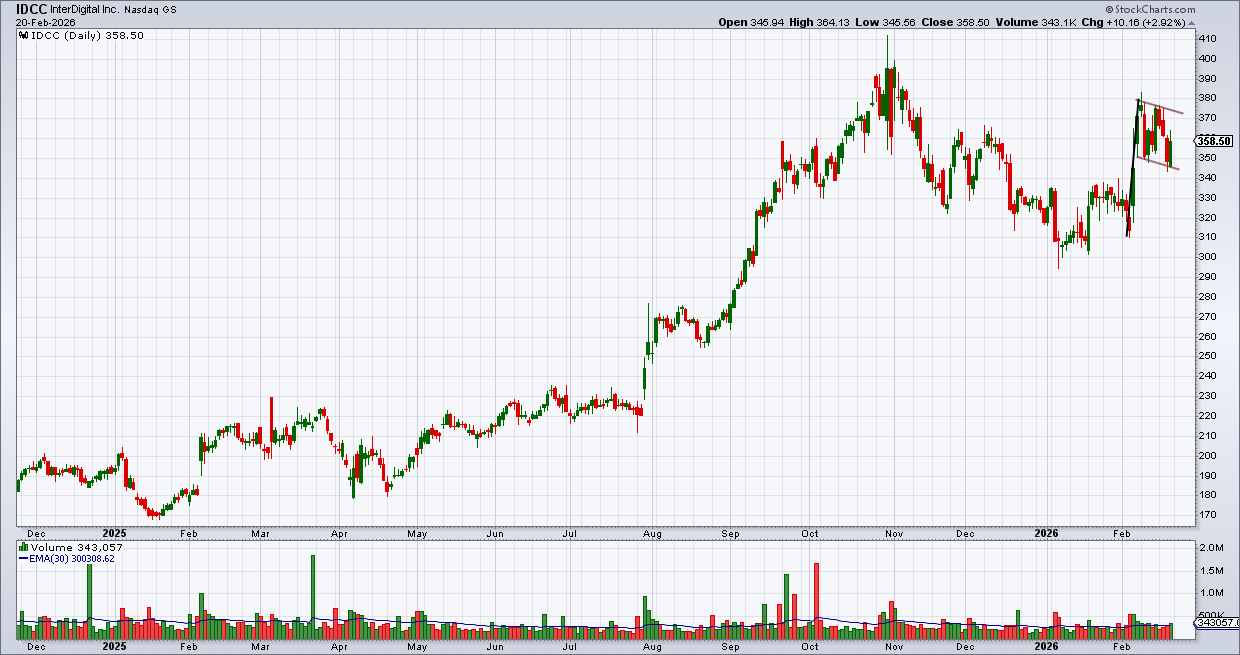Click the 190 price axis label
1240x655 pixels.
coord(1207,475)
